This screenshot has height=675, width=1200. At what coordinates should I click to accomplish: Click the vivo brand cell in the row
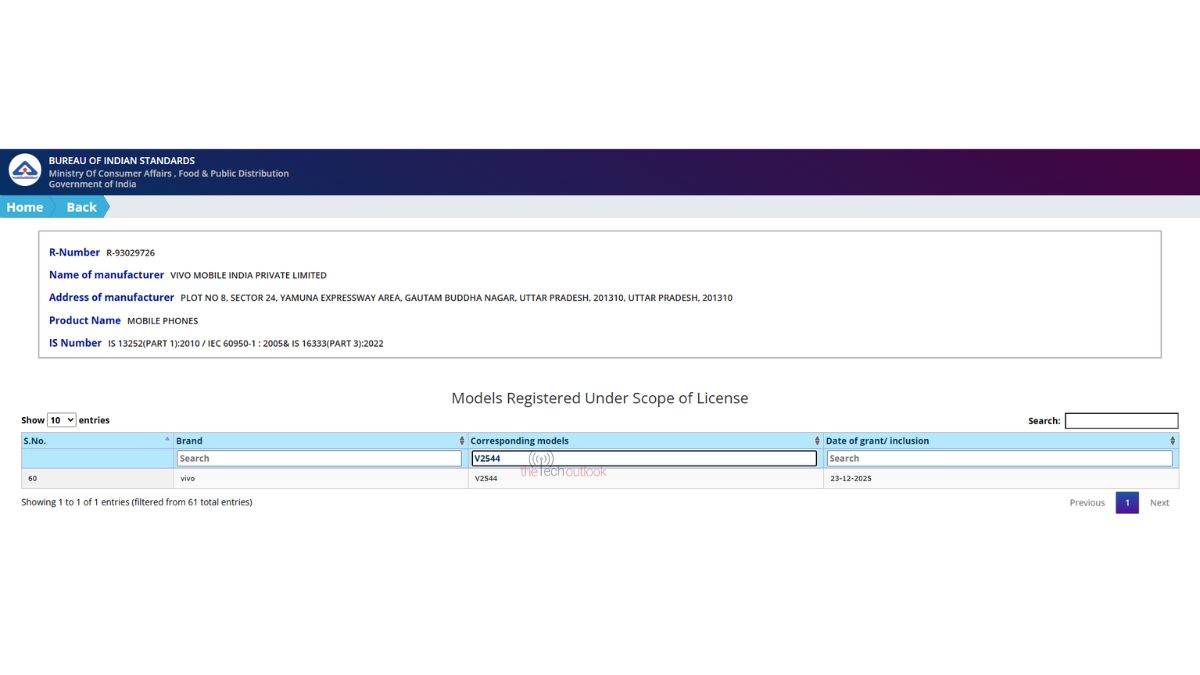click(188, 479)
